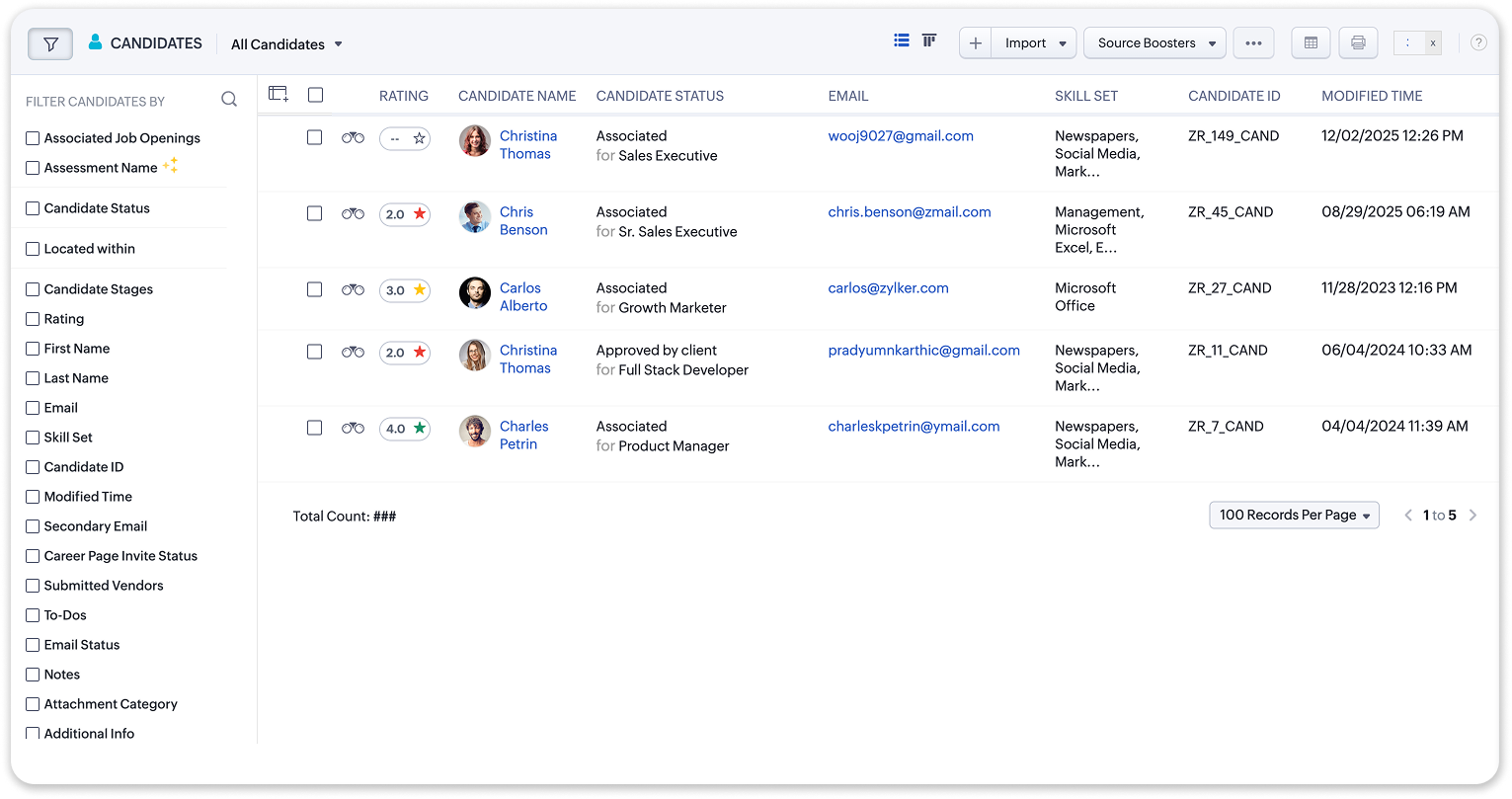This screenshot has width=1512, height=799.
Task: Check the Assessment Name filter
Action: (x=33, y=168)
